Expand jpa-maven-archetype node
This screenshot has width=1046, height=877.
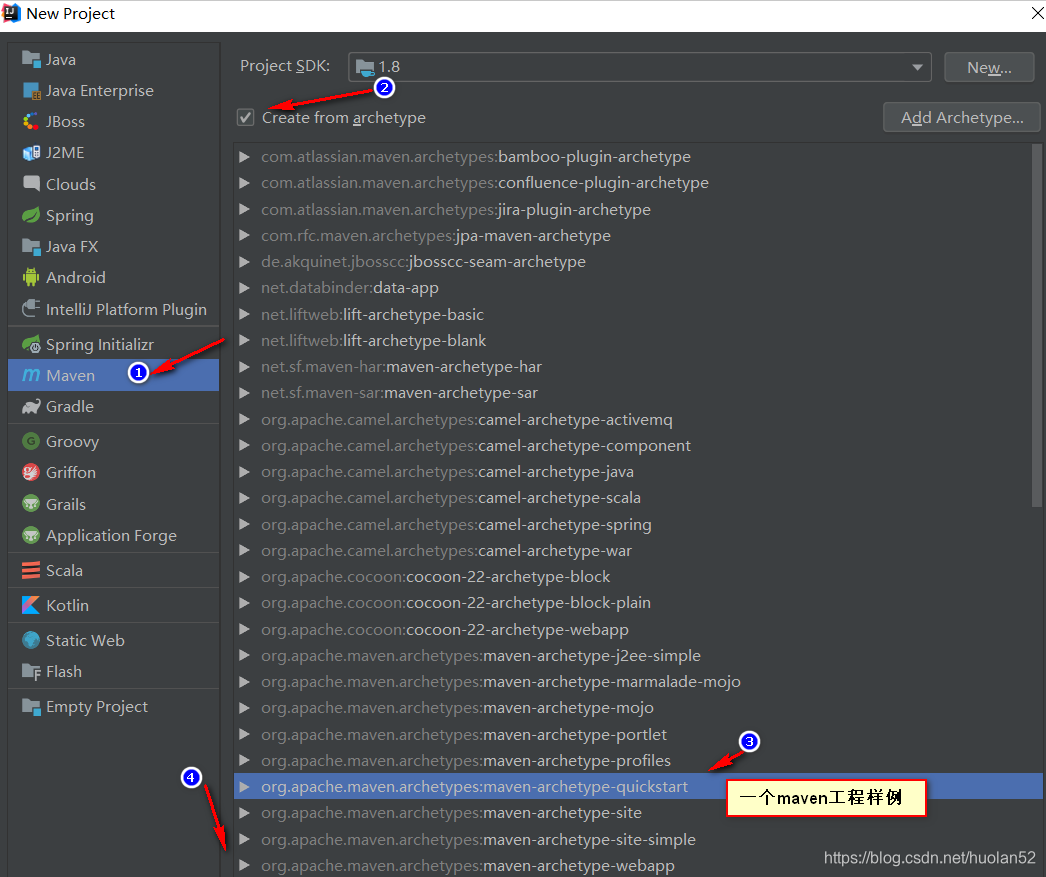tap(245, 235)
